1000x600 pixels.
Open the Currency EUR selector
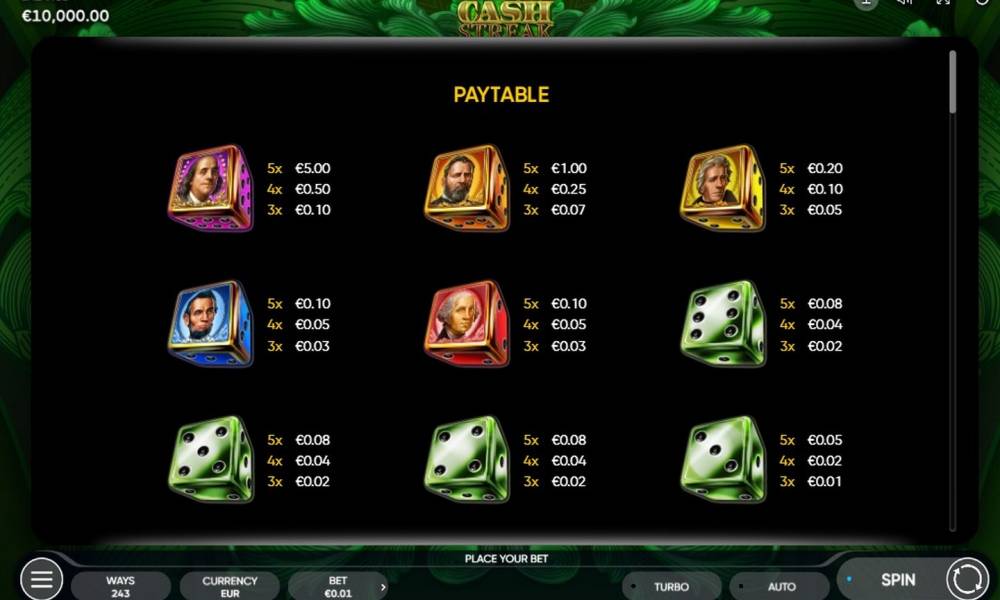point(230,586)
